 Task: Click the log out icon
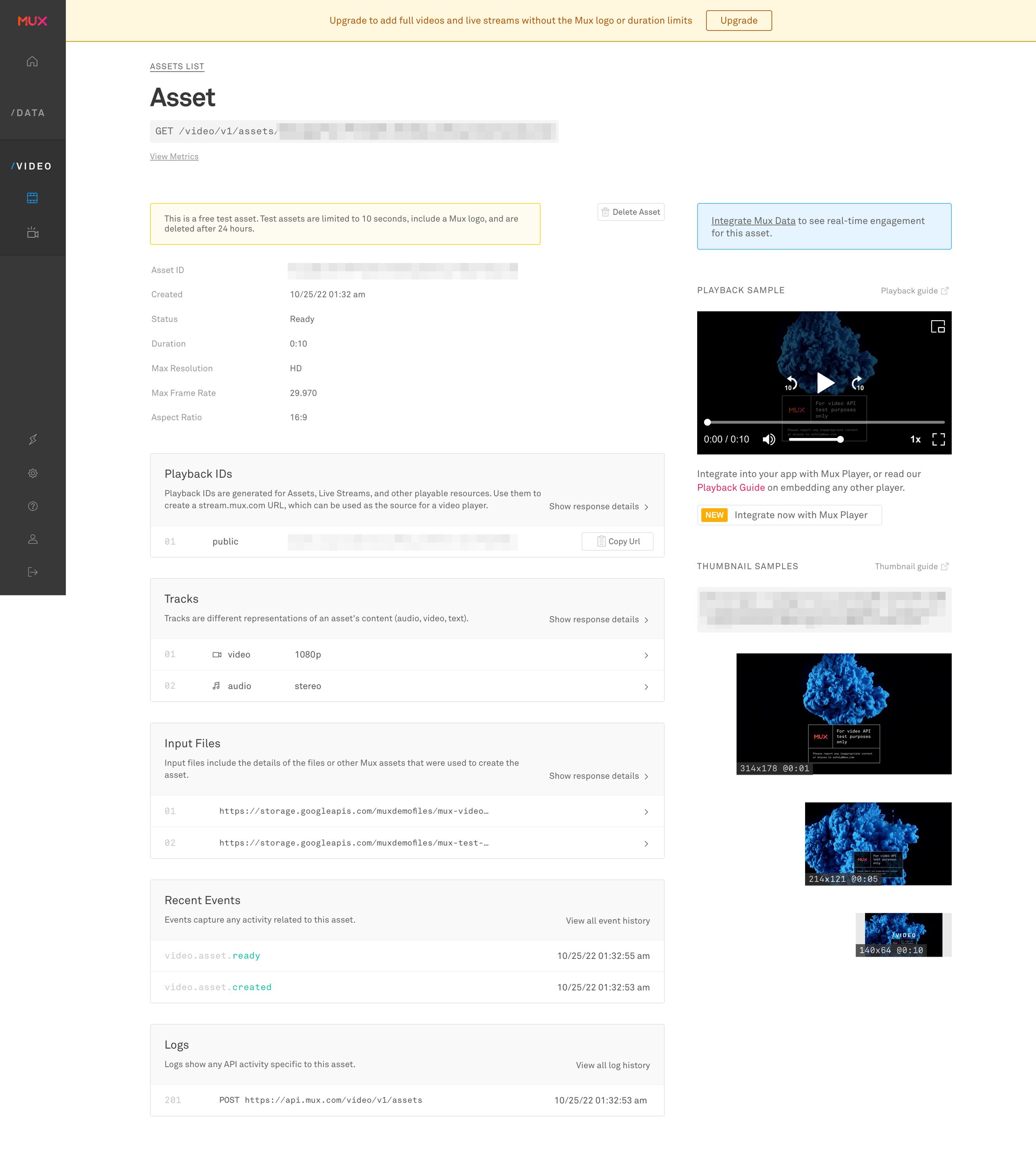click(x=33, y=572)
